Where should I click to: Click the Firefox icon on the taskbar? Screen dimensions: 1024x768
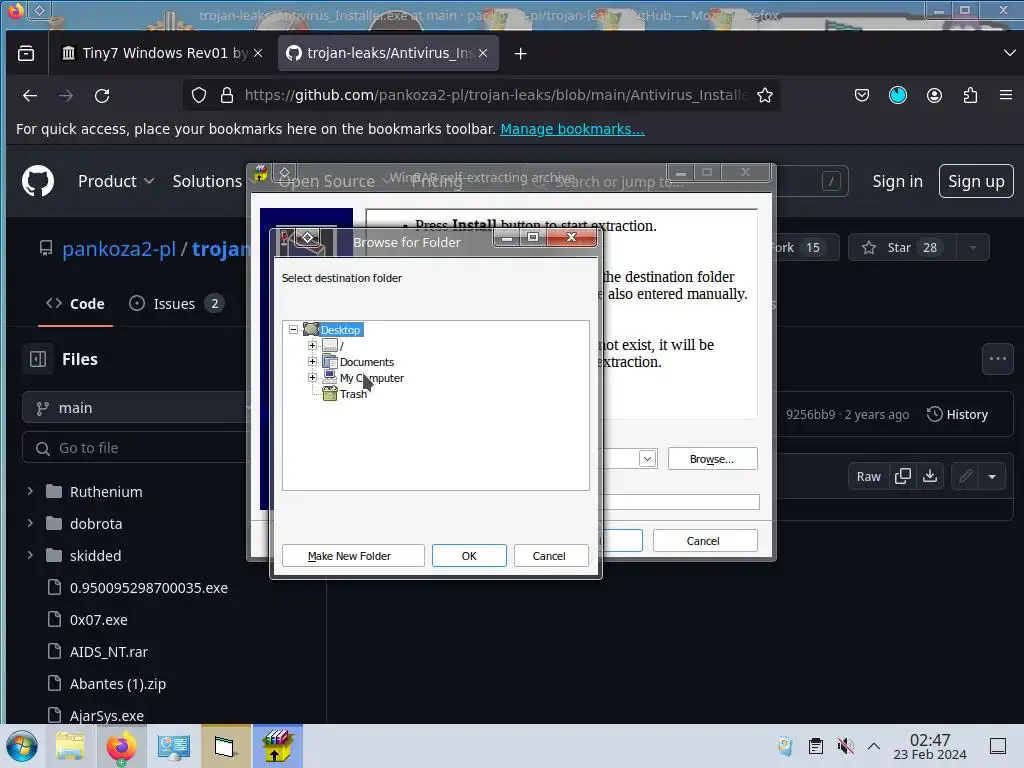point(121,746)
